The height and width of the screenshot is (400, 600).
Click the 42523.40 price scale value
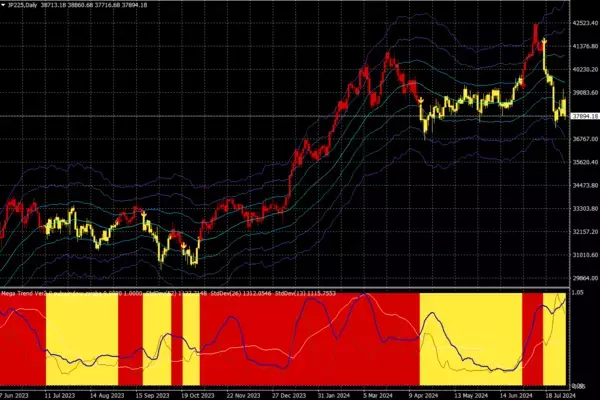585,23
